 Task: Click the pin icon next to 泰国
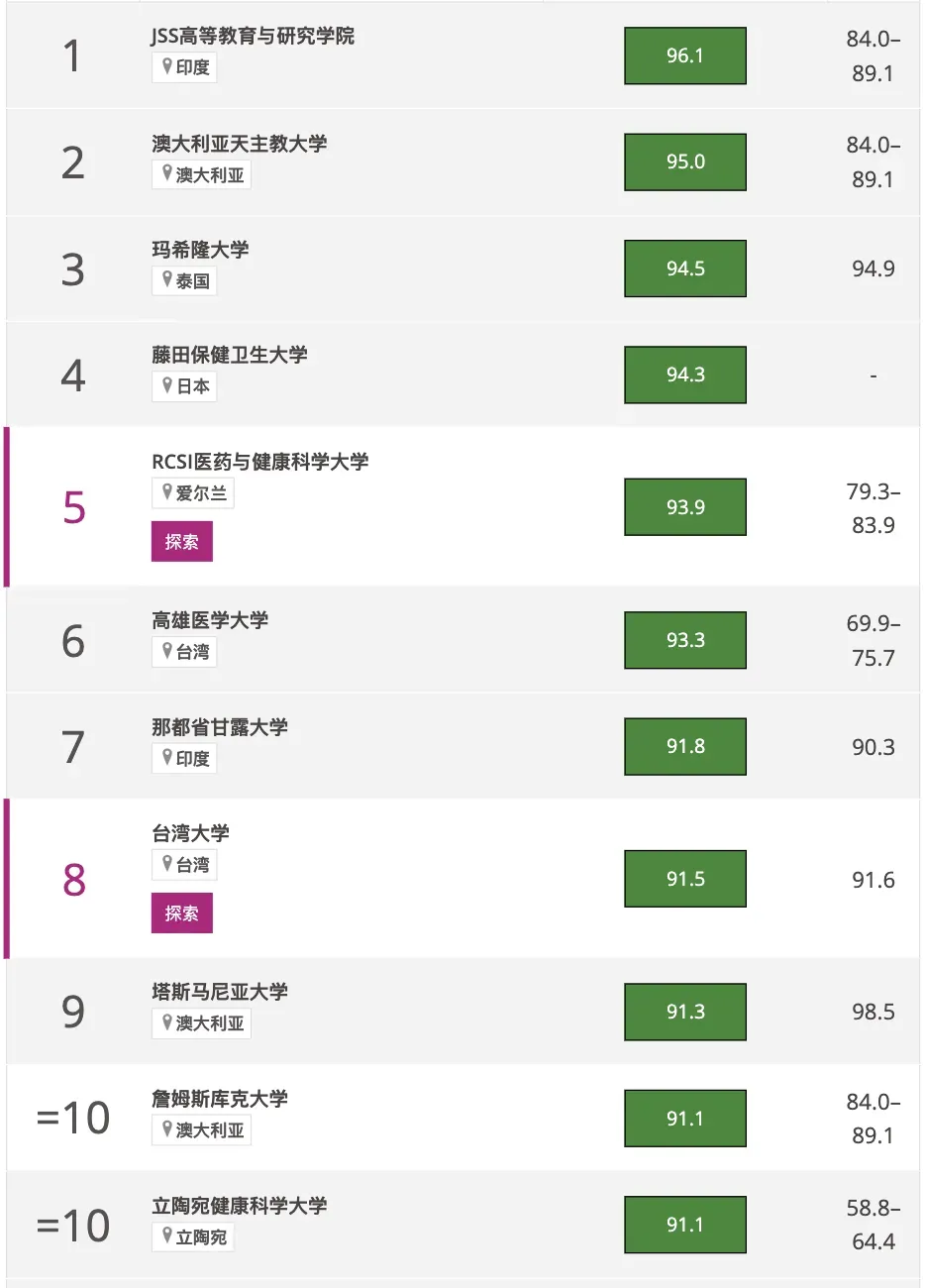(x=167, y=280)
